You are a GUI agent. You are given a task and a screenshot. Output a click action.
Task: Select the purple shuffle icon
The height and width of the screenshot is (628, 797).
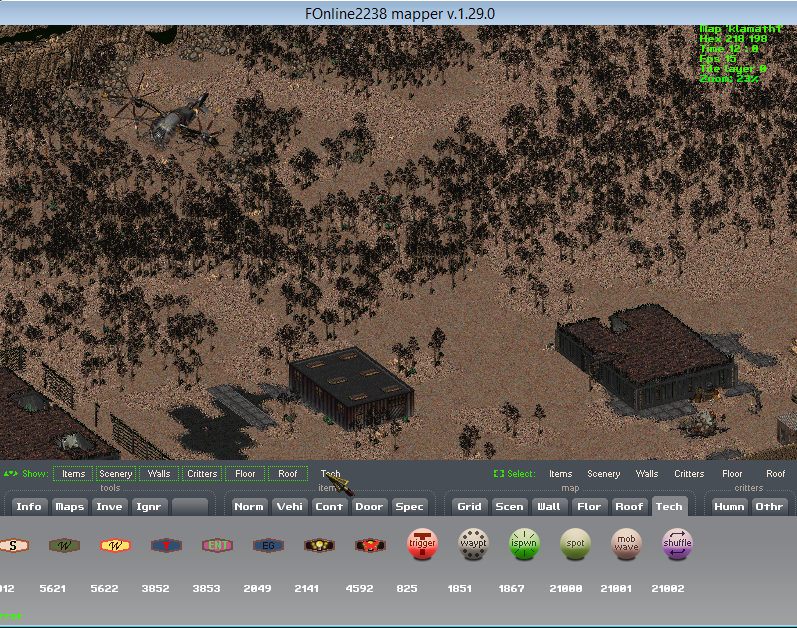[677, 545]
